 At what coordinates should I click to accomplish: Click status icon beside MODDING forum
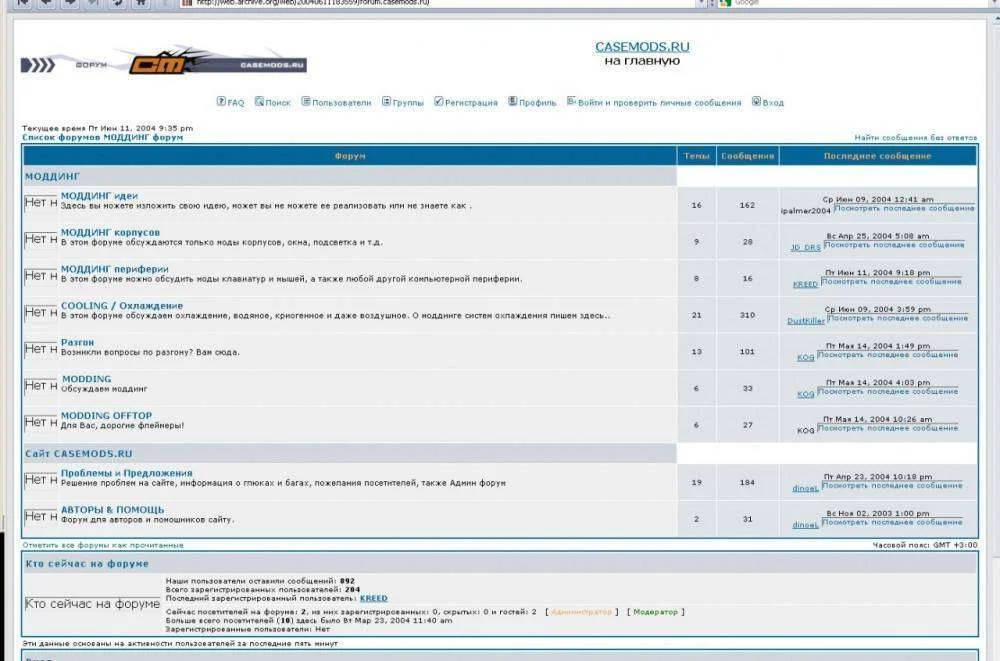[41, 385]
